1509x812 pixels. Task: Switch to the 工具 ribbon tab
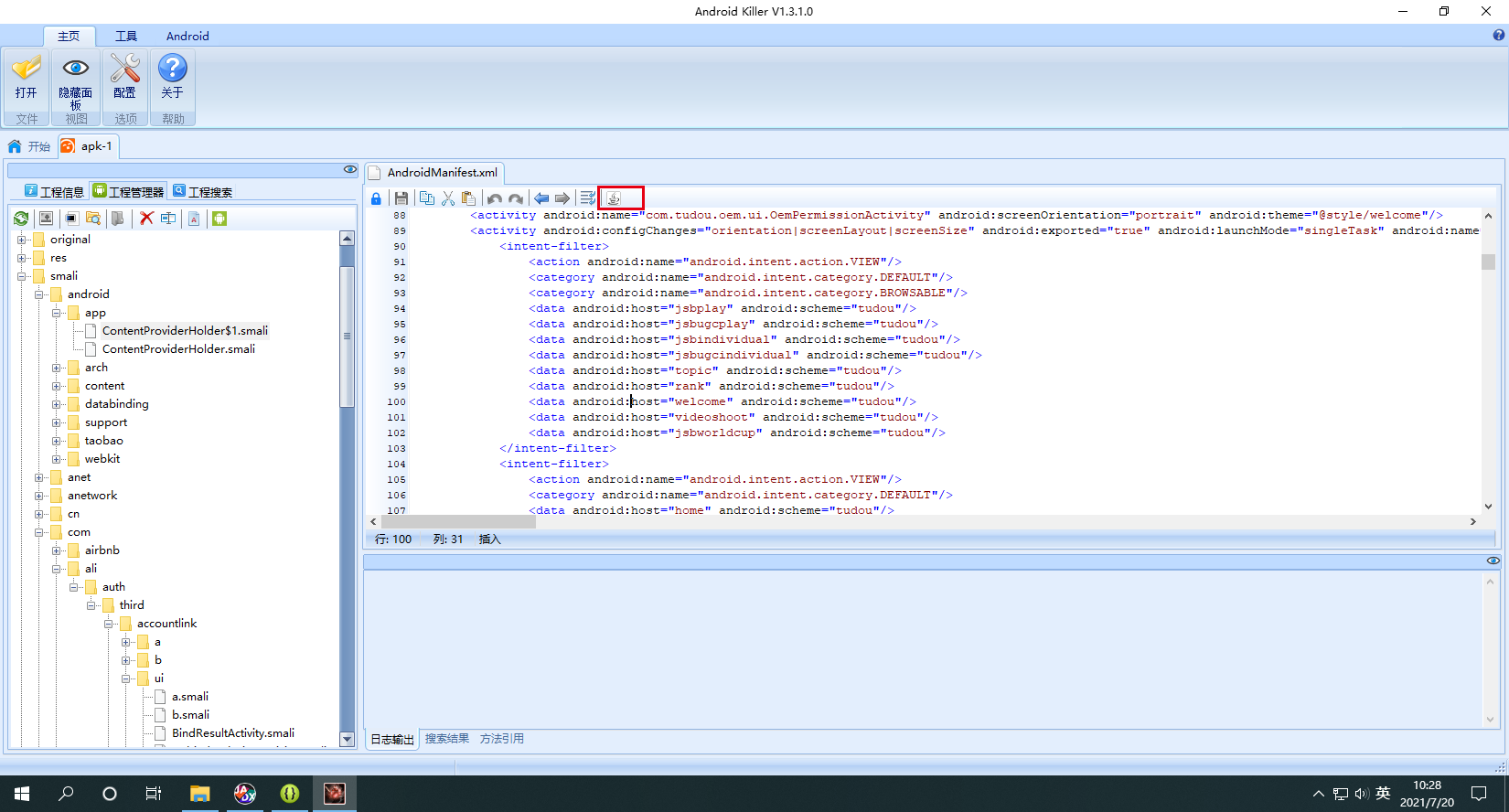(x=126, y=36)
